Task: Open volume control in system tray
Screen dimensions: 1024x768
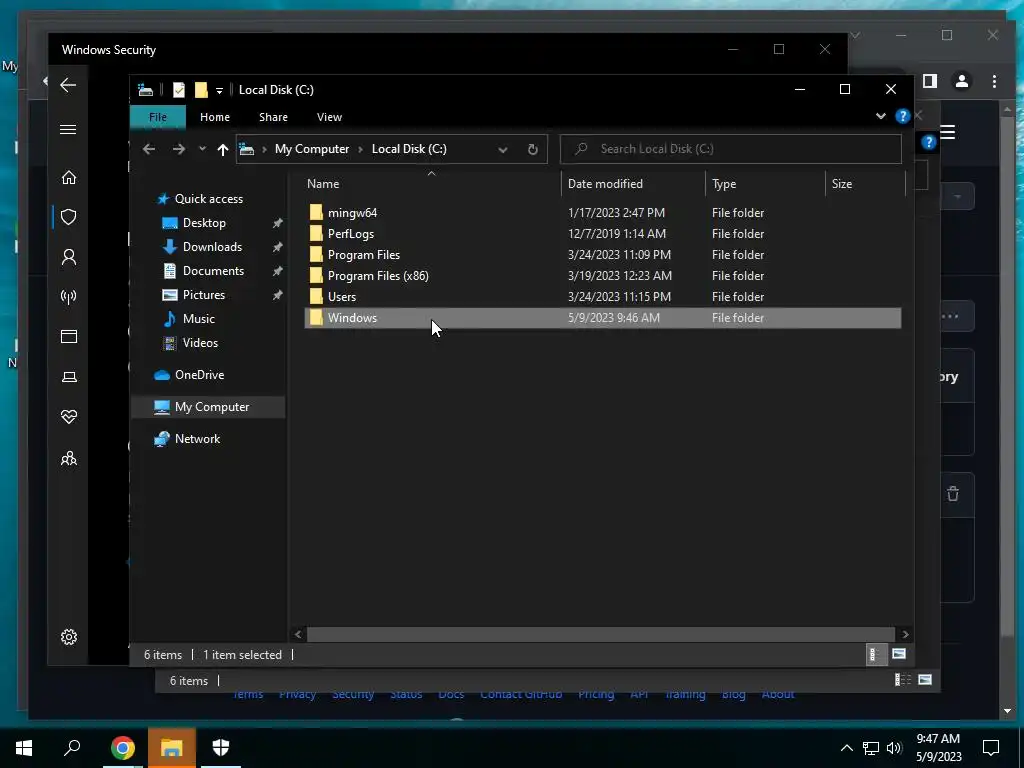Action: point(894,748)
